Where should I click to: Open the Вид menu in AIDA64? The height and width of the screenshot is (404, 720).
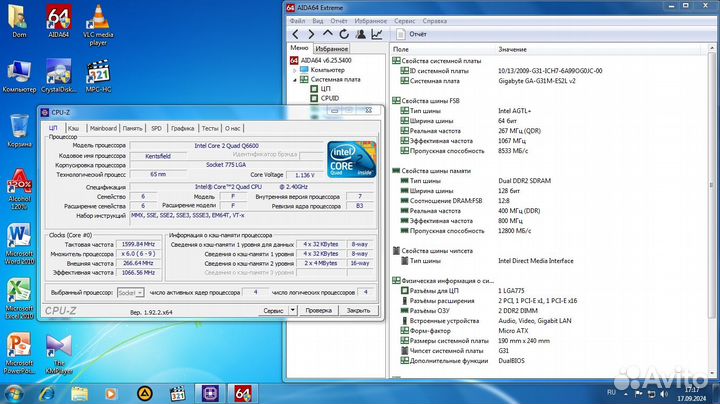pos(318,21)
